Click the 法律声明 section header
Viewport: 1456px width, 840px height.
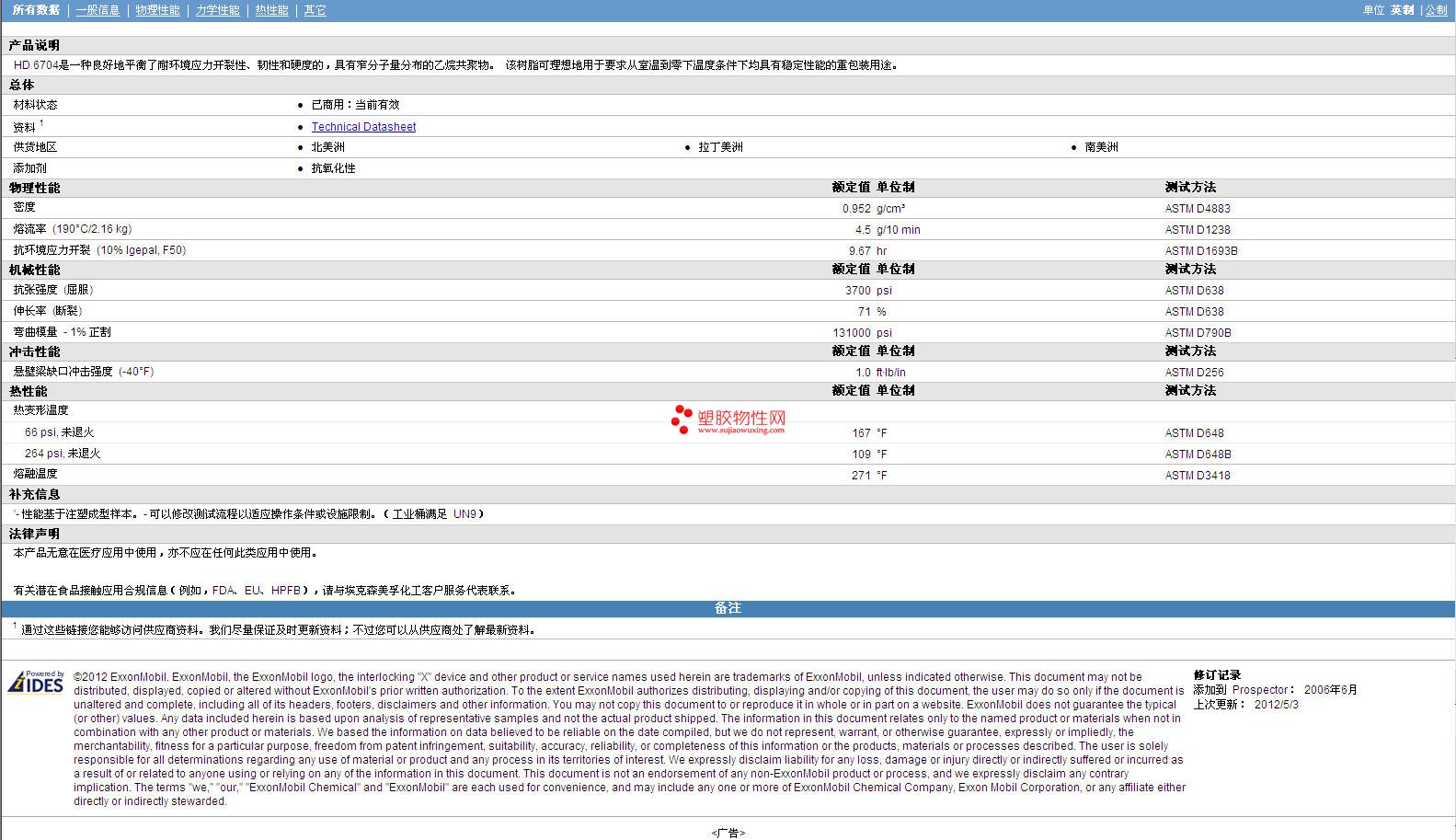click(x=34, y=534)
